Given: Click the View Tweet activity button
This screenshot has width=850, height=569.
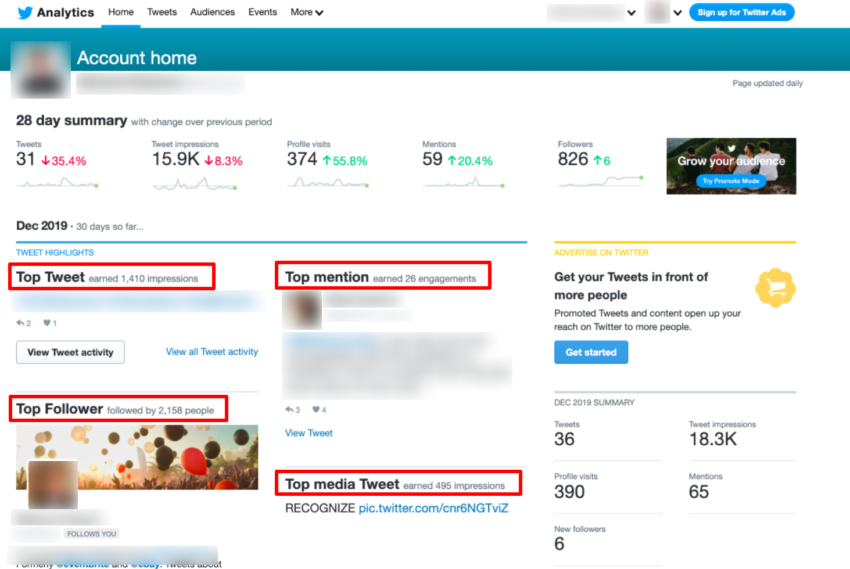Looking at the screenshot, I should coord(70,352).
